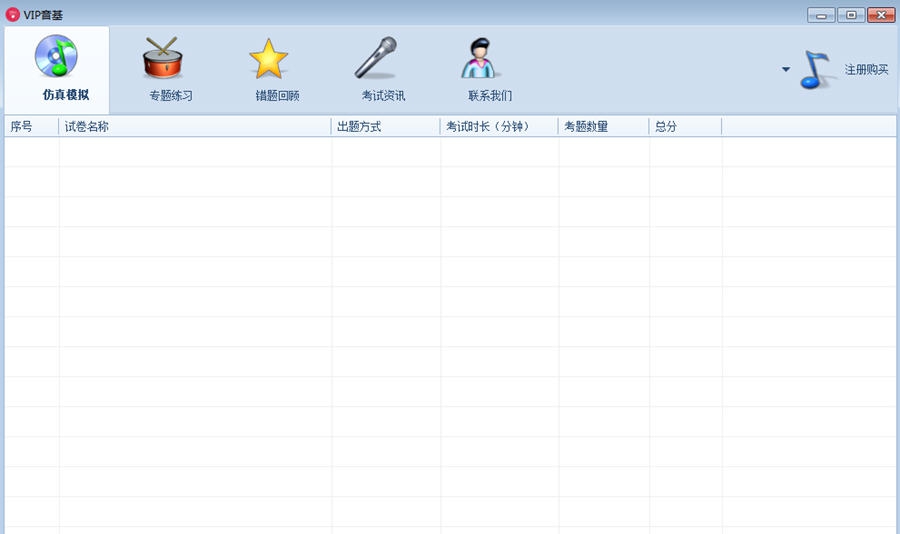Sort by 出题方式 column header
The image size is (900, 534).
click(386, 126)
